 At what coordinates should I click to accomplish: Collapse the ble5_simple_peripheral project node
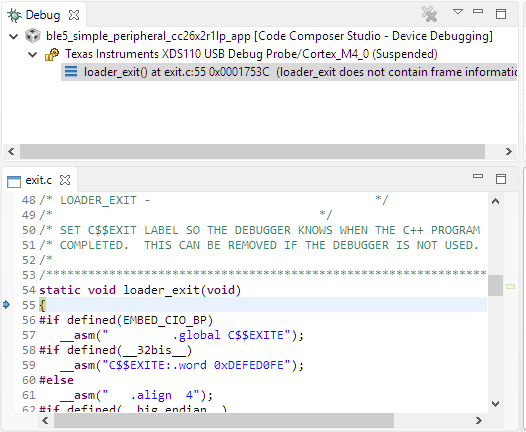pos(13,36)
